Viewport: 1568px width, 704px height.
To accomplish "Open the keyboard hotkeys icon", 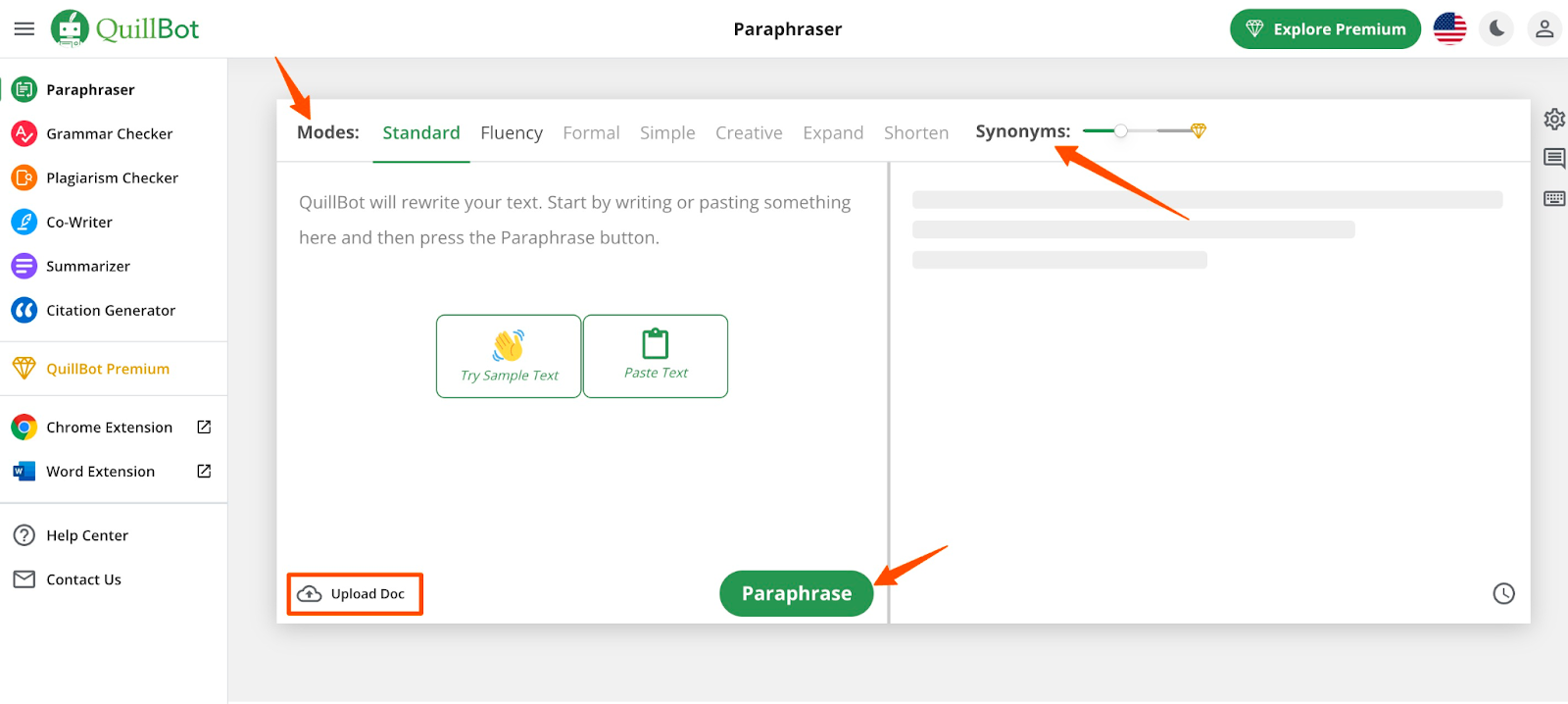I will pyautogui.click(x=1554, y=198).
